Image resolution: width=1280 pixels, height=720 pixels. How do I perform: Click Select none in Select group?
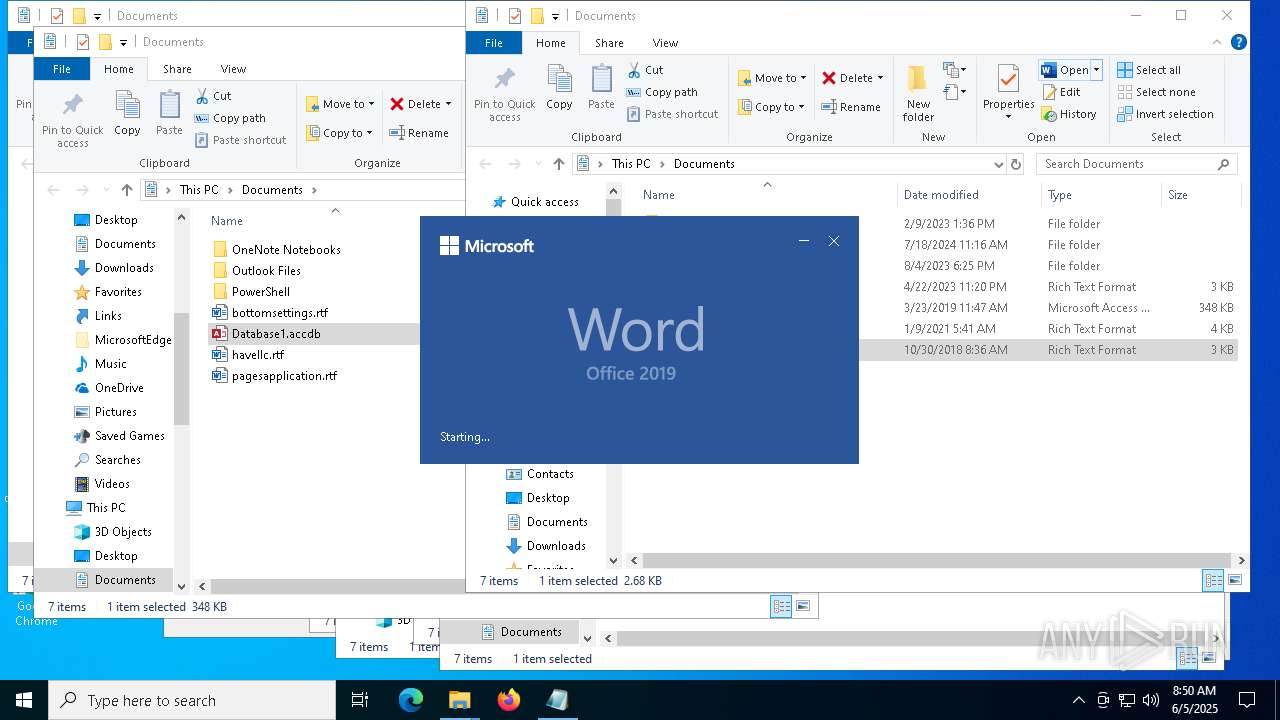(1156, 92)
